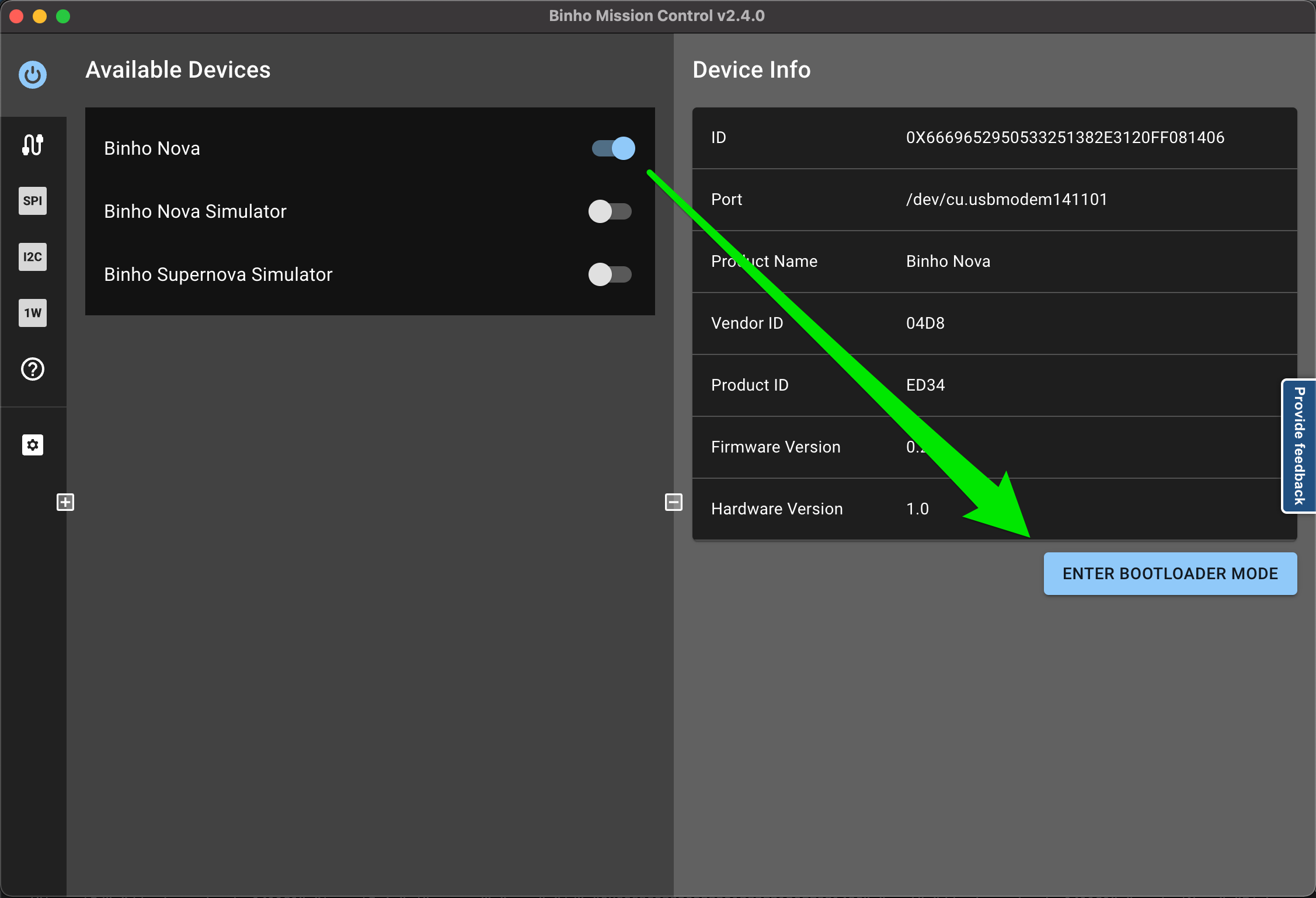Toggle off the Binho Nova device switch

613,148
